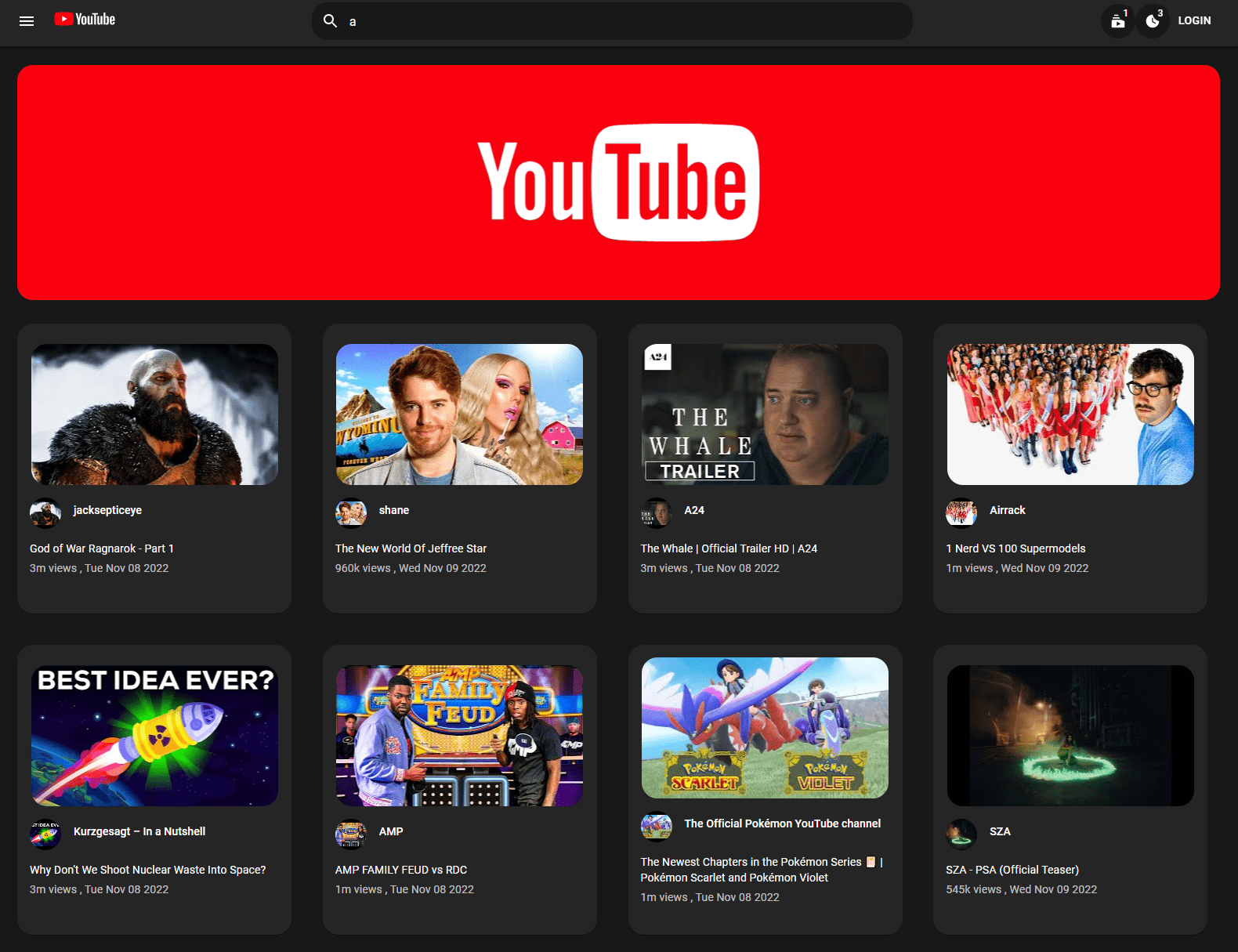Click '960k views , Wed Nov 09 2022' text

click(x=411, y=568)
